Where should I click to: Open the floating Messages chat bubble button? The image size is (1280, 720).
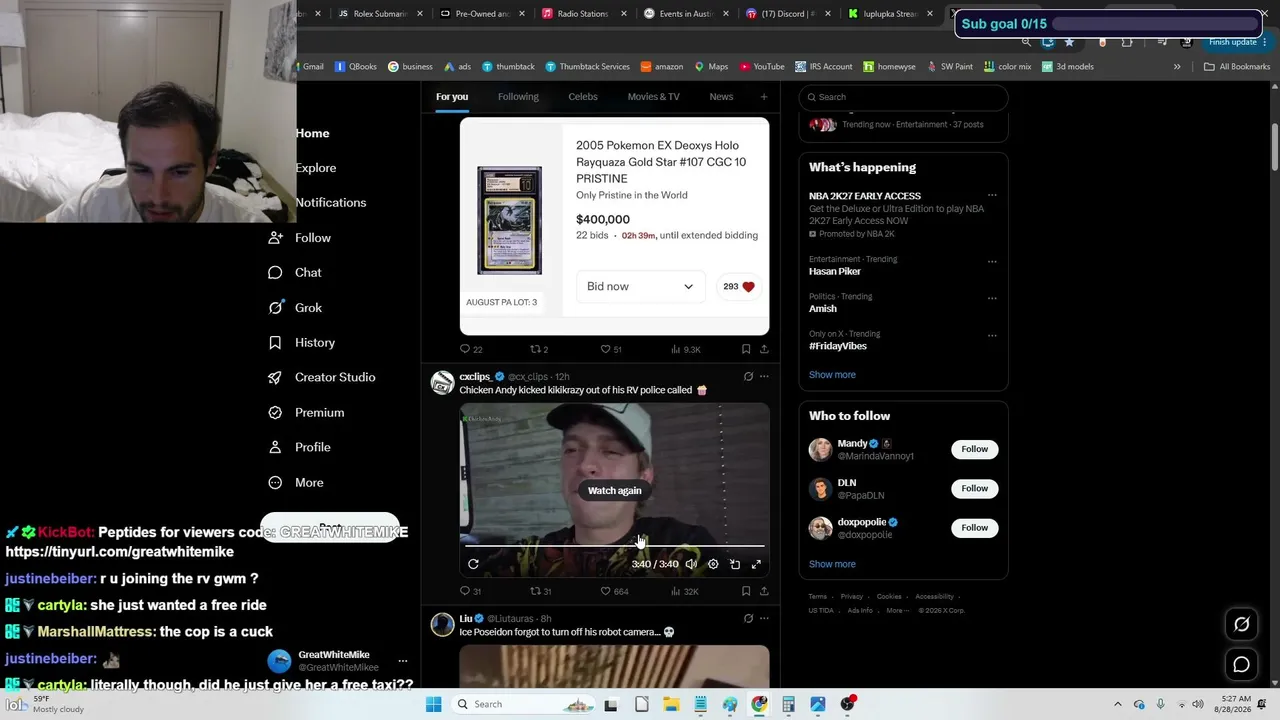1241,664
